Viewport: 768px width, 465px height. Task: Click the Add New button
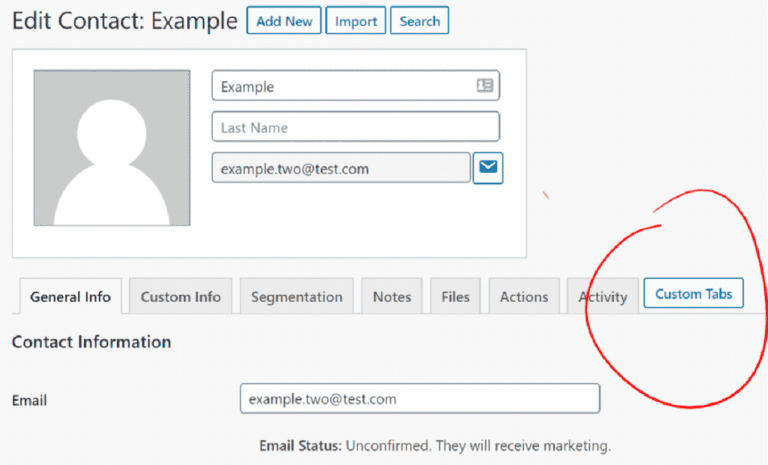click(x=284, y=21)
